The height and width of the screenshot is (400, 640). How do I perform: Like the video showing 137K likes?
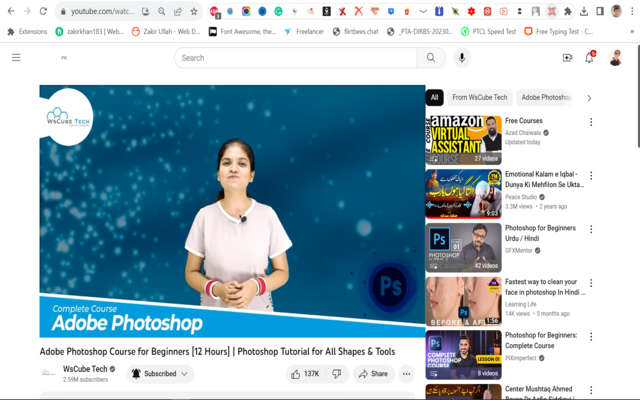305,374
